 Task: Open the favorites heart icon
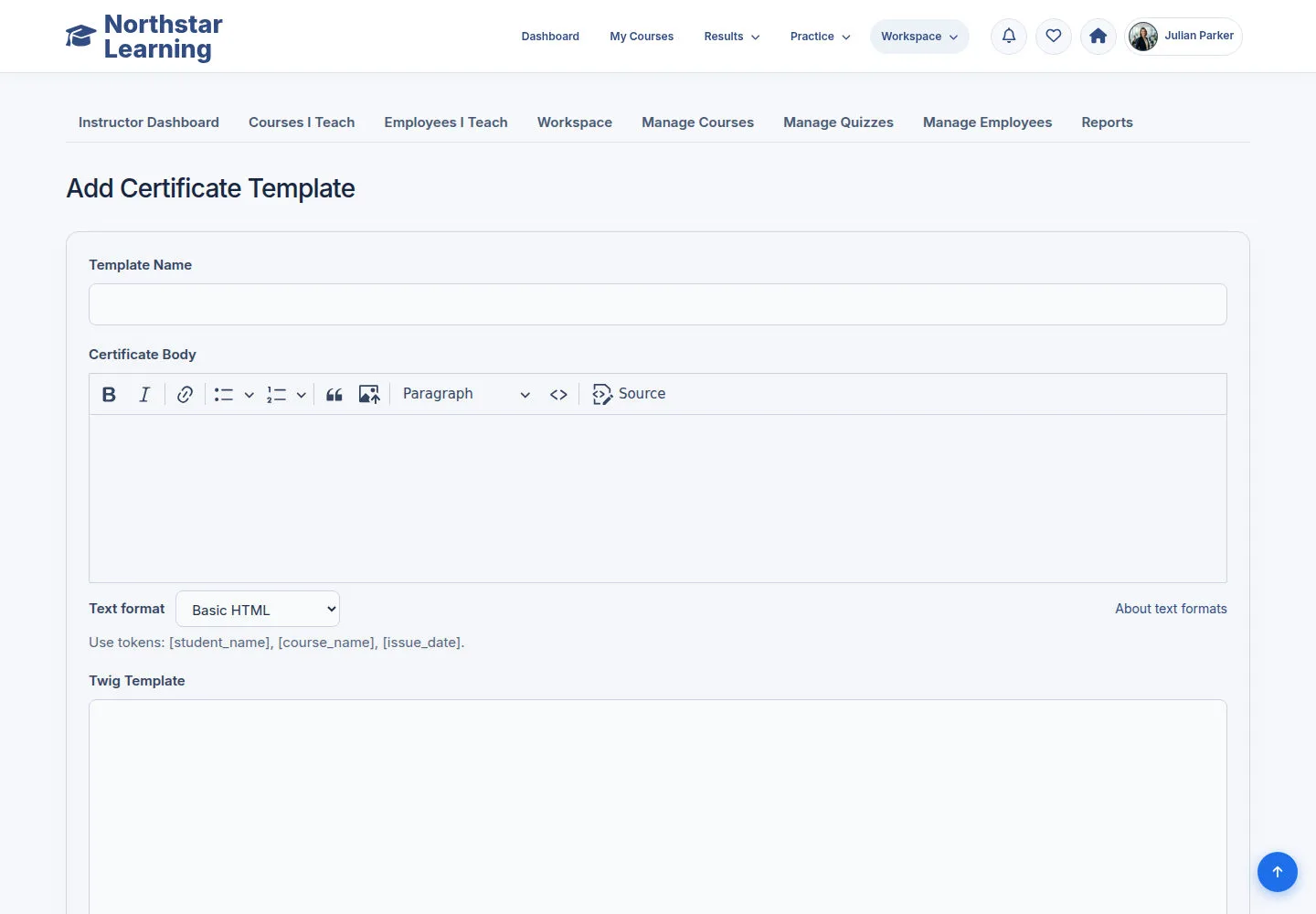pos(1054,37)
